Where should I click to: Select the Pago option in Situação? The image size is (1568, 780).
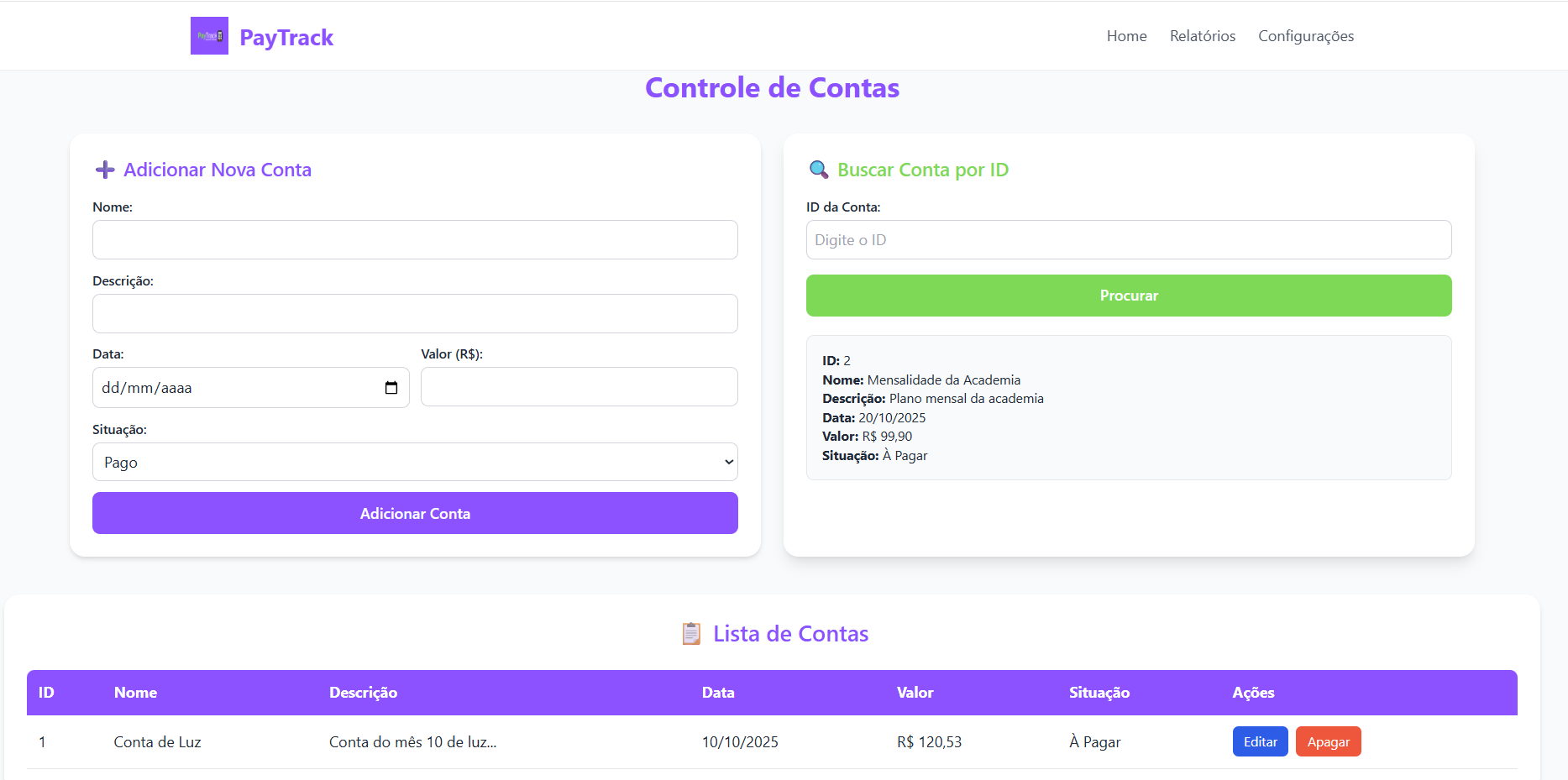[x=415, y=462]
